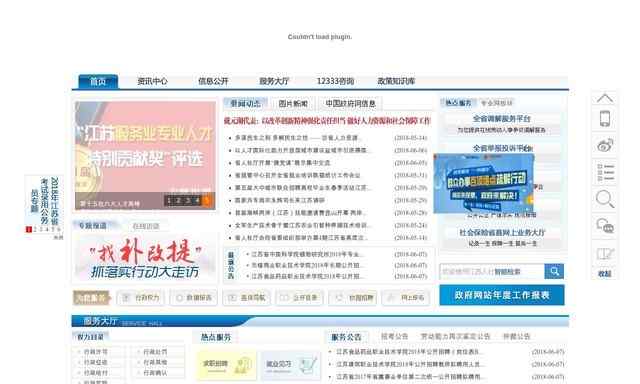Open the 资讯中心 navigation tab

point(152,81)
